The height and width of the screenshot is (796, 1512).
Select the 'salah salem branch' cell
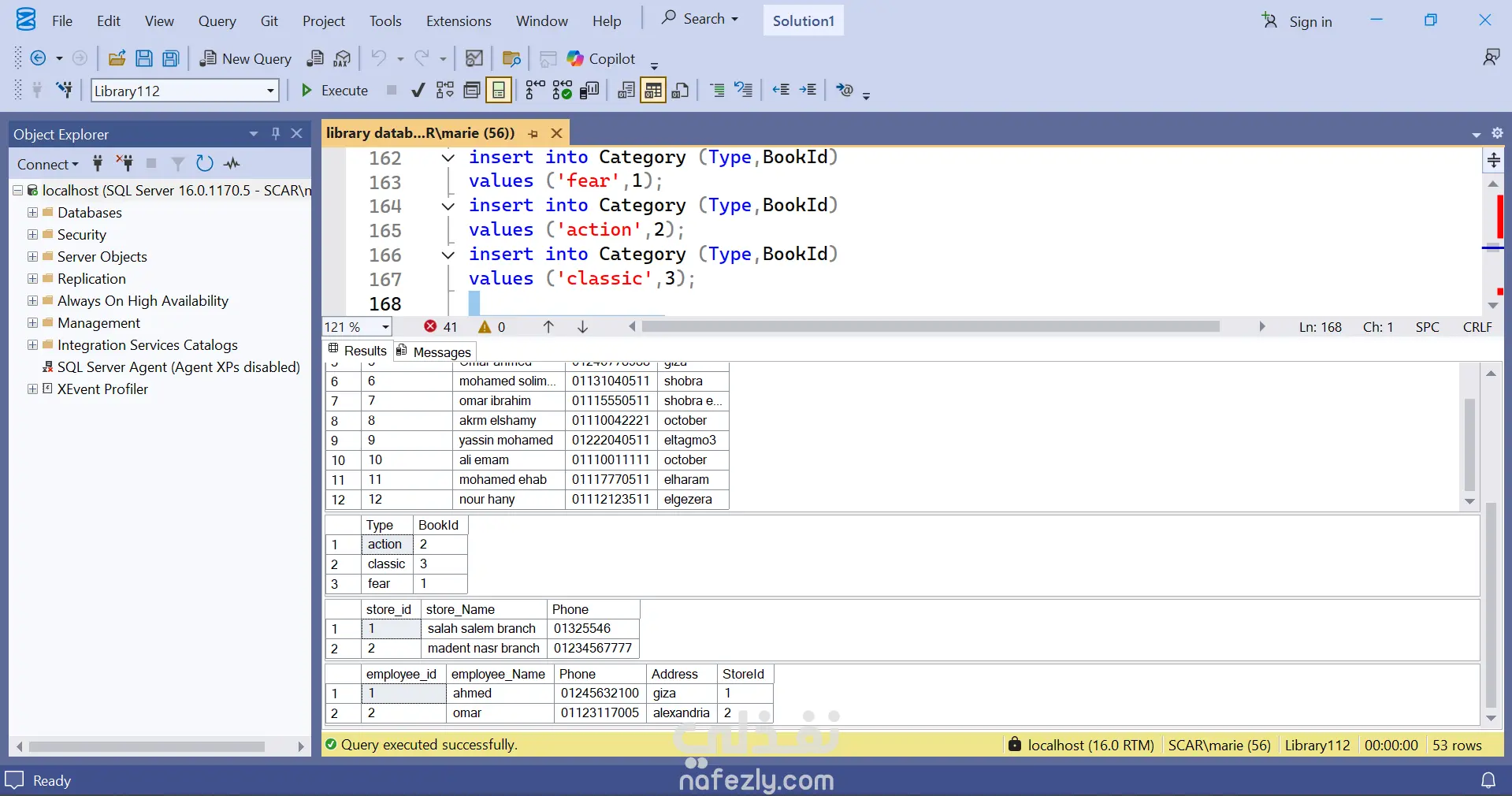point(481,629)
